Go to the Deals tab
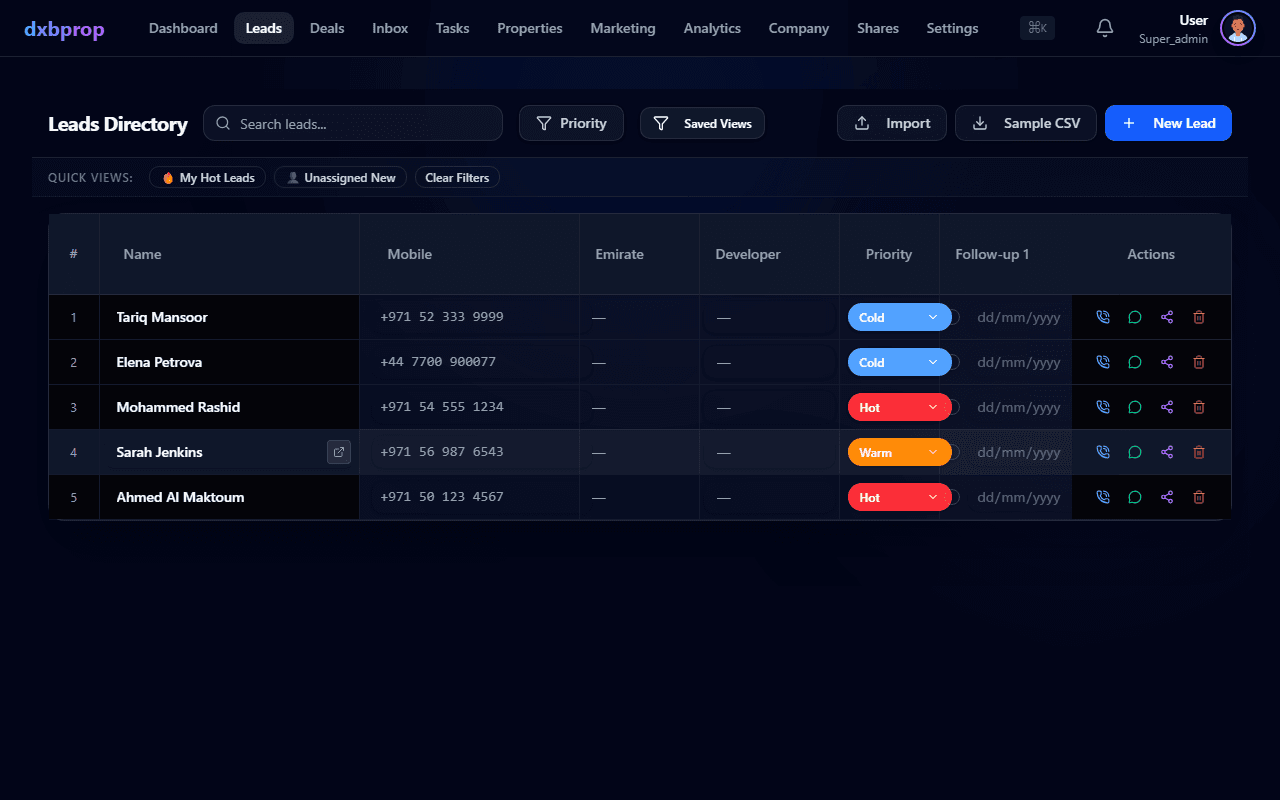1280x800 pixels. tap(327, 28)
